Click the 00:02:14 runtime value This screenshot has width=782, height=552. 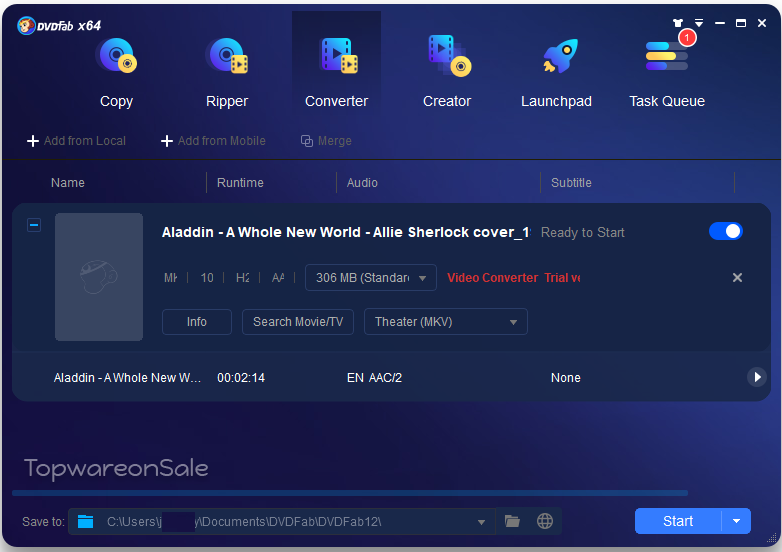[241, 378]
